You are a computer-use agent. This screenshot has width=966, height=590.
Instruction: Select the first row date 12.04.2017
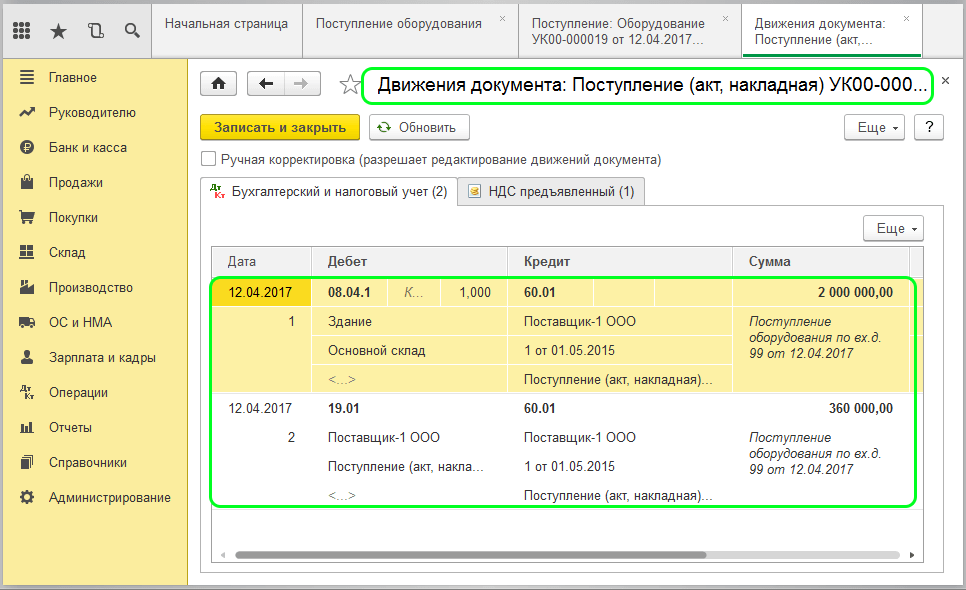pos(261,293)
